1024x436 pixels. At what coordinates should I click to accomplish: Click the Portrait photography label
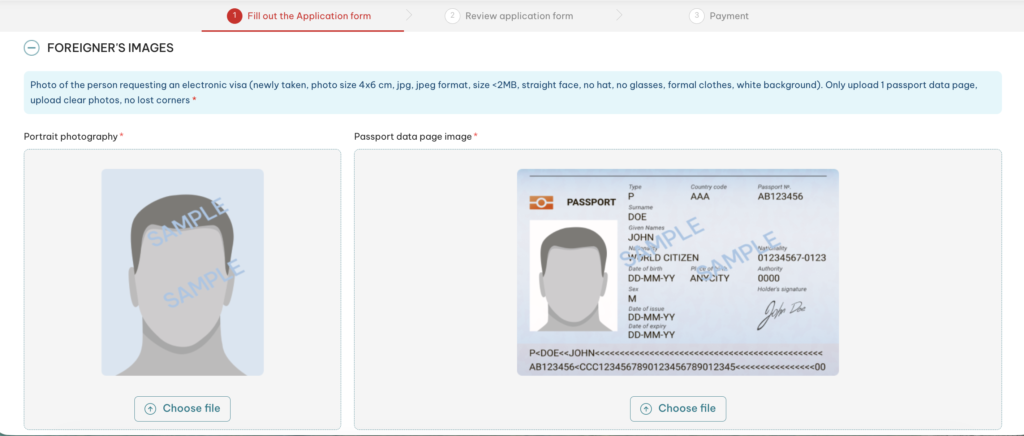(x=71, y=136)
